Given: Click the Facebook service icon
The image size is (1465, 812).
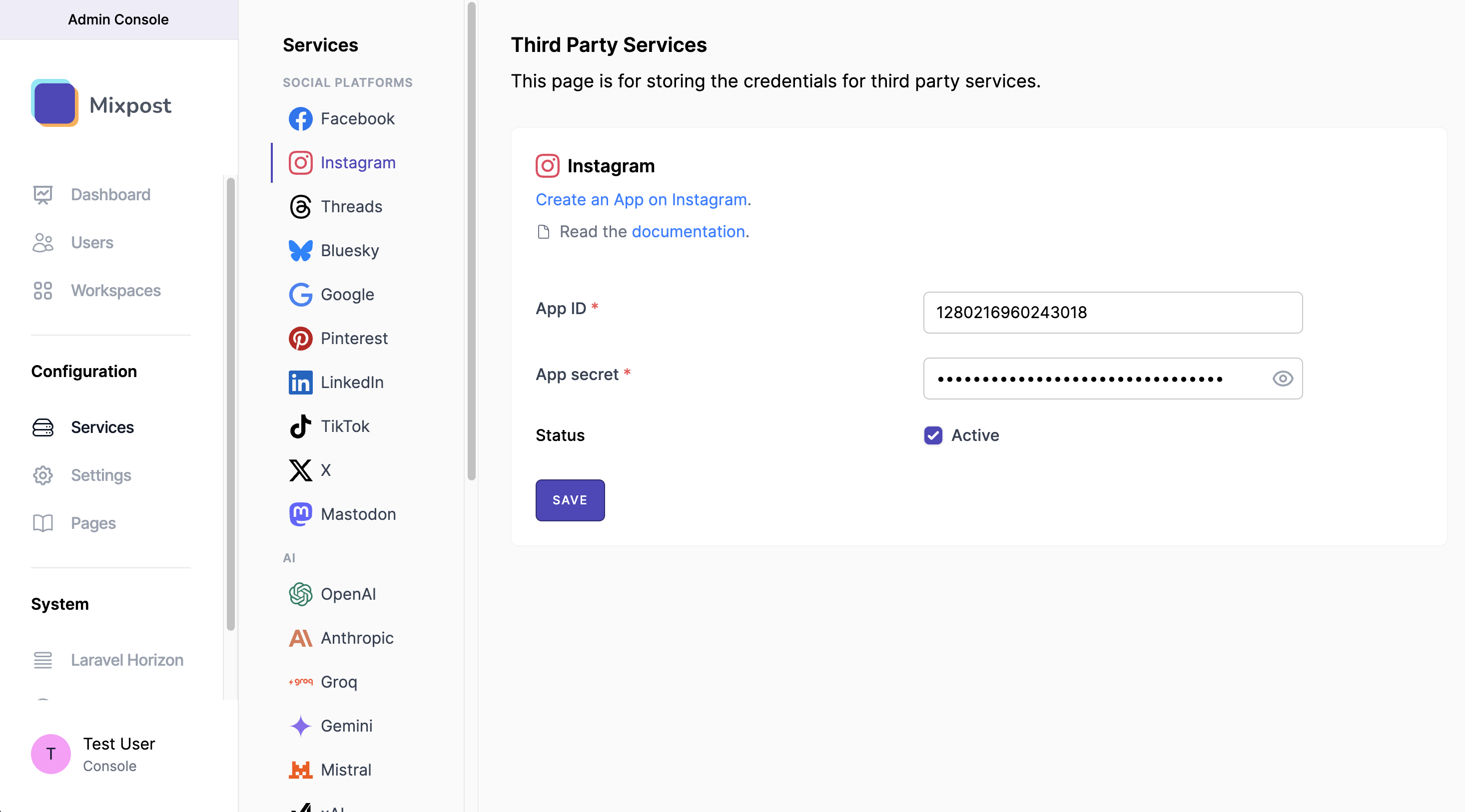Looking at the screenshot, I should (x=300, y=119).
